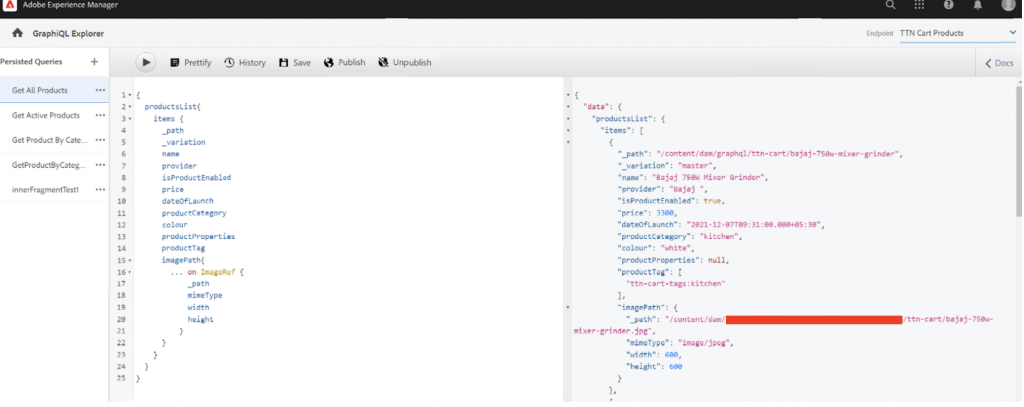Unpublish the persisted query
1024x407 pixels.
click(405, 63)
